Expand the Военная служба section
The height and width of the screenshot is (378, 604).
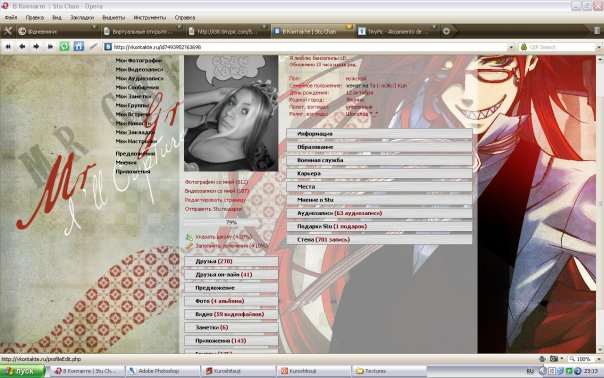[379, 160]
